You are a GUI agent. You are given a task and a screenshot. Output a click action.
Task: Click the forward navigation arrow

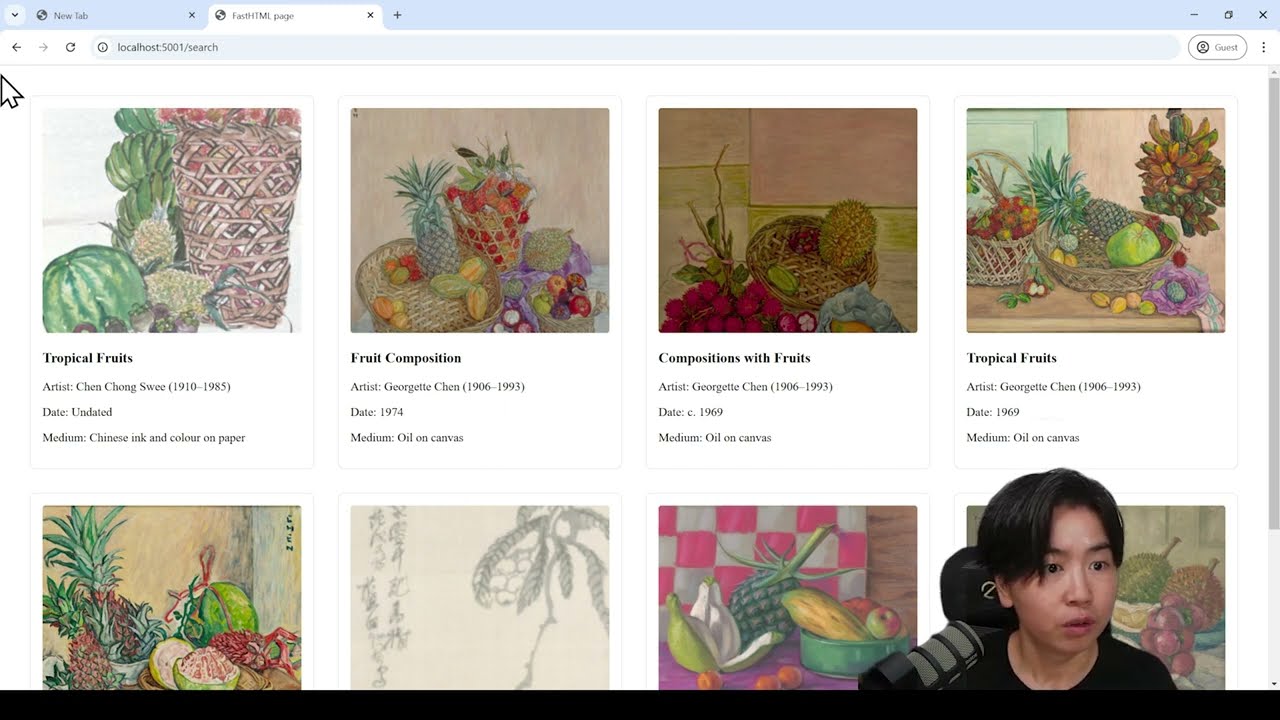click(x=43, y=47)
